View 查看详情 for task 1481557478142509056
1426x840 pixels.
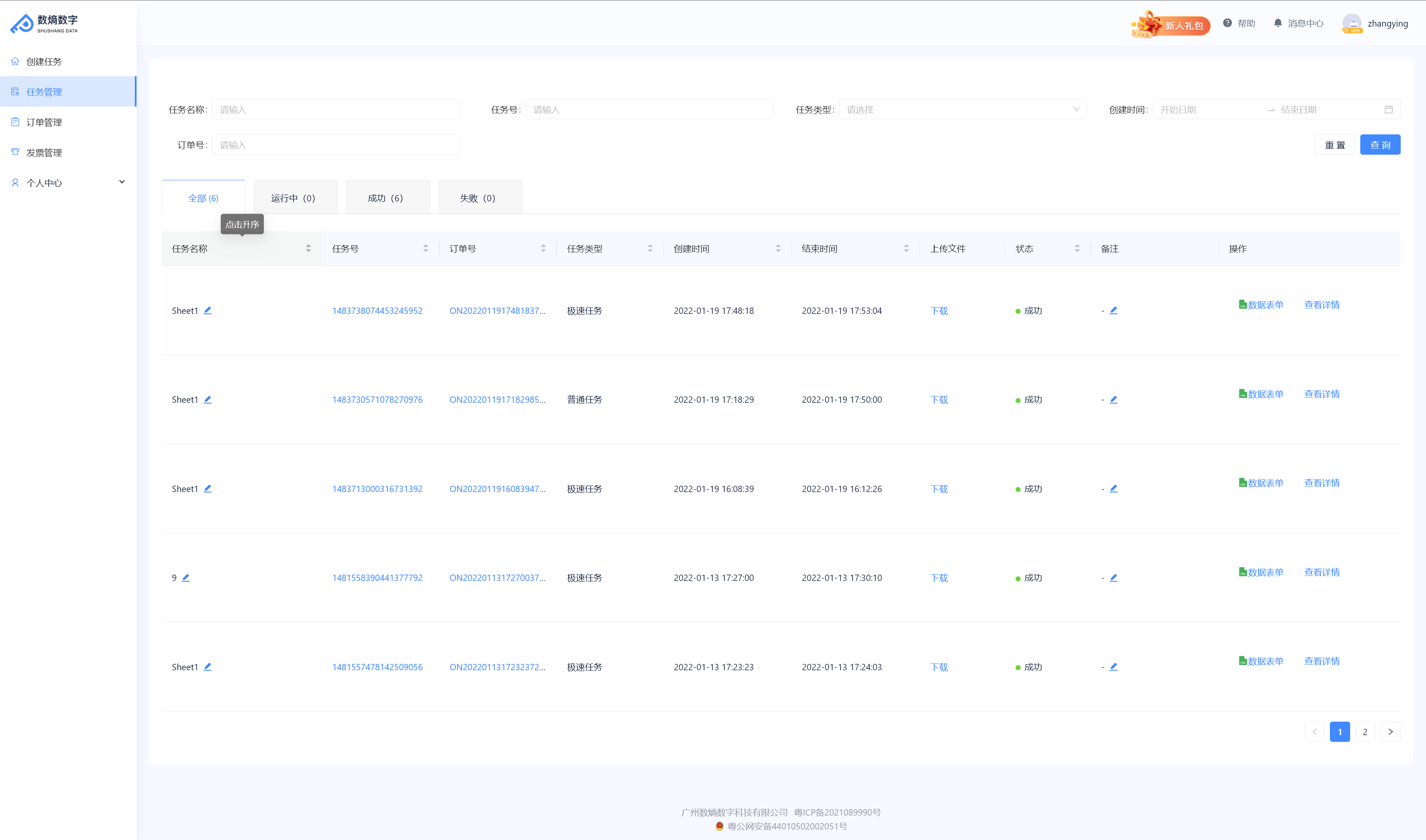(x=1322, y=661)
